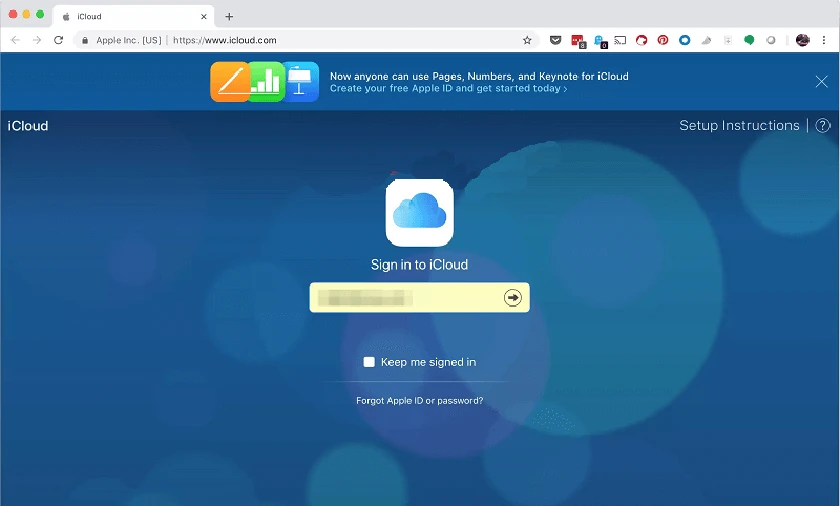Click the Numbers app icon in banner
Viewport: 840px width, 506px height.
tap(266, 82)
